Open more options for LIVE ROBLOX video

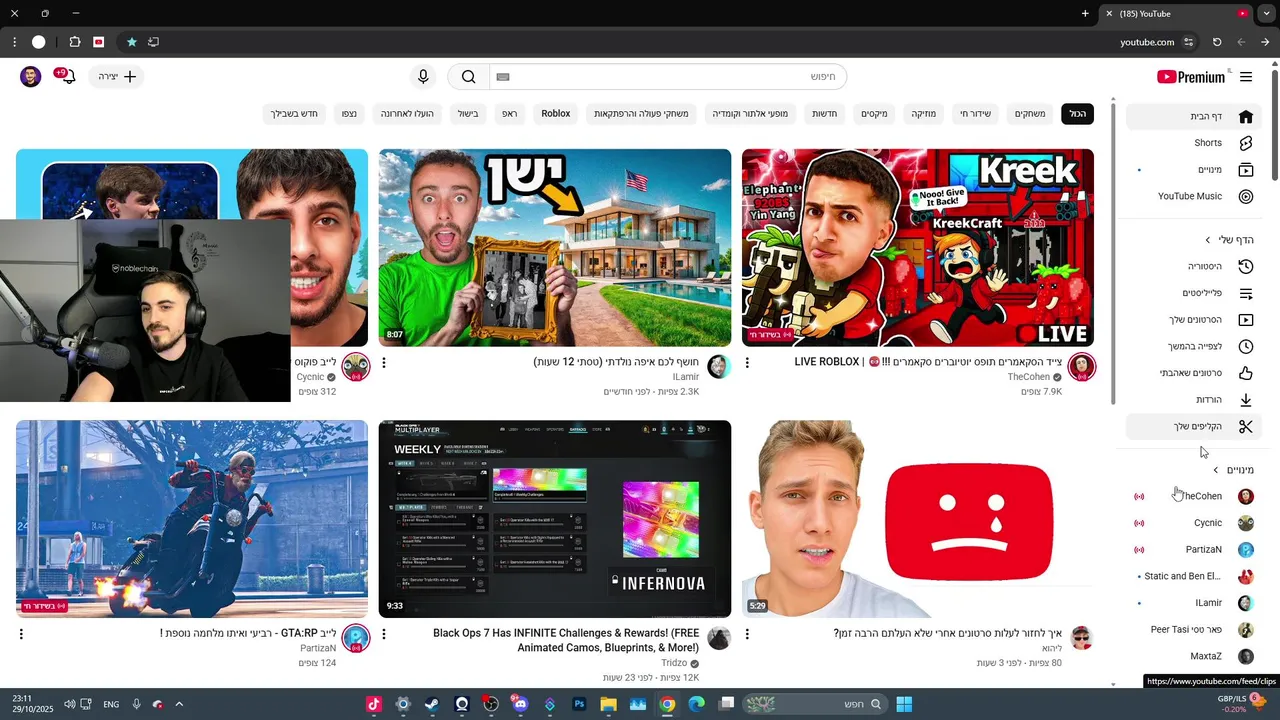(x=747, y=363)
